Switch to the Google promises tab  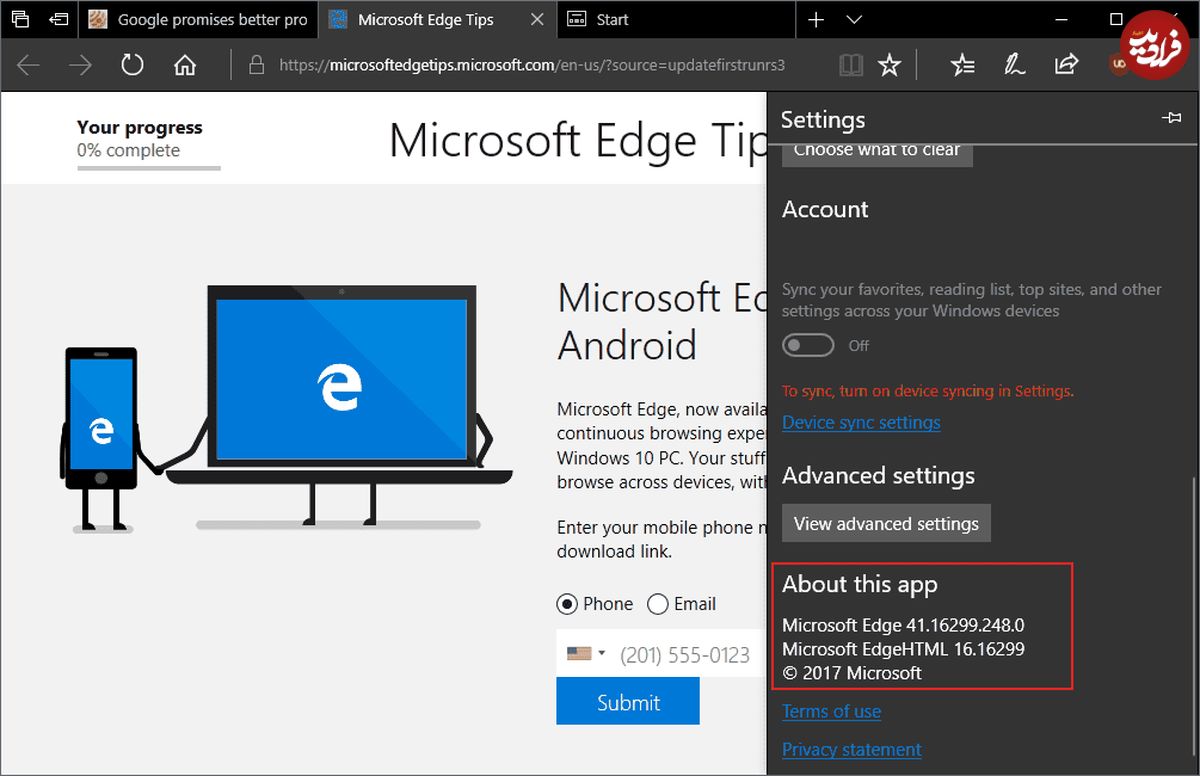pyautogui.click(x=200, y=19)
